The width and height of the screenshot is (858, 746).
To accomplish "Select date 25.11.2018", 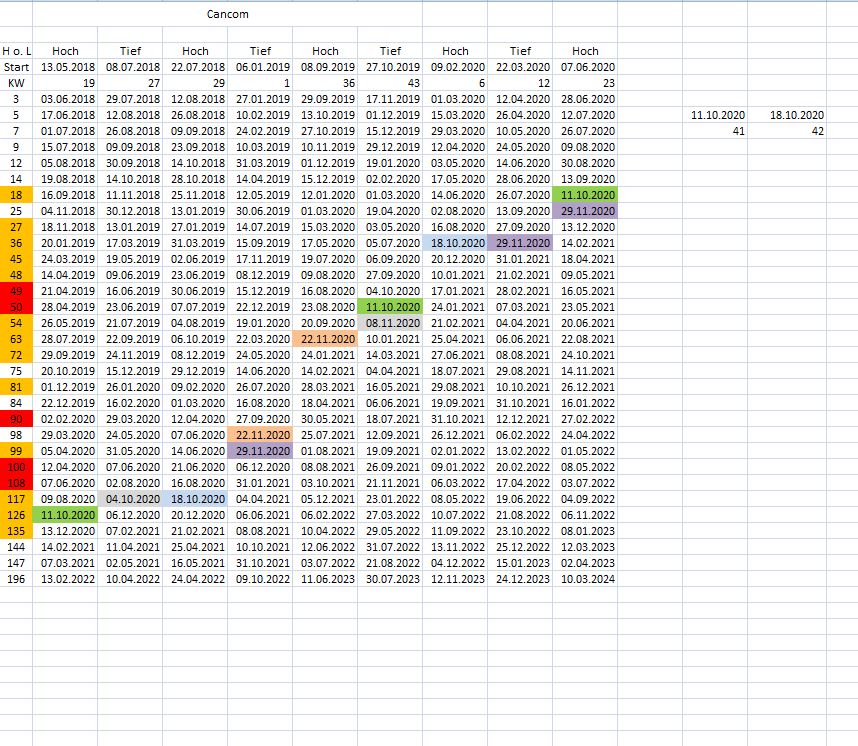I will (195, 195).
